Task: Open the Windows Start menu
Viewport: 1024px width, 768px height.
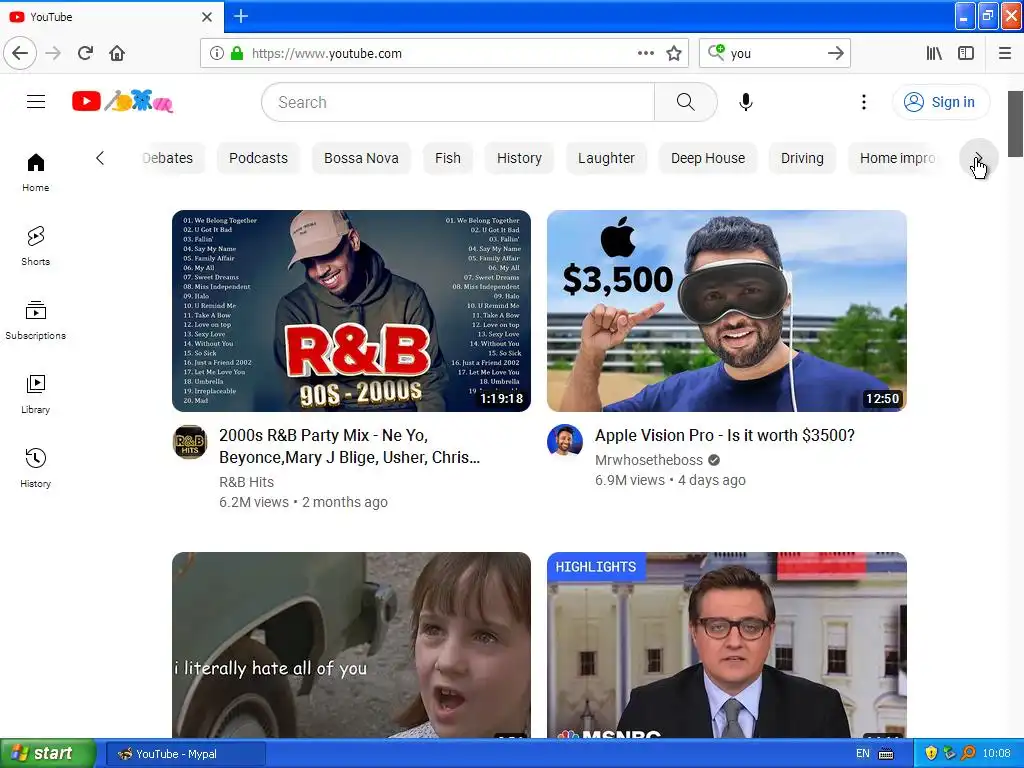Action: pyautogui.click(x=48, y=754)
